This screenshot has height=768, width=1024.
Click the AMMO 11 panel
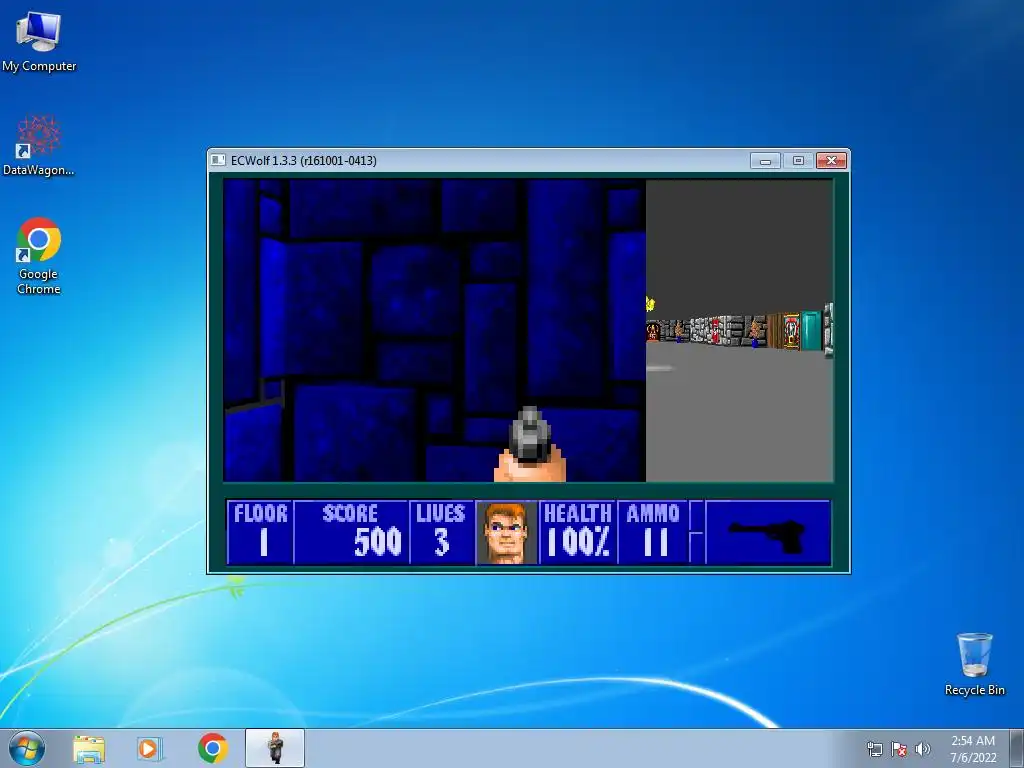pos(653,532)
